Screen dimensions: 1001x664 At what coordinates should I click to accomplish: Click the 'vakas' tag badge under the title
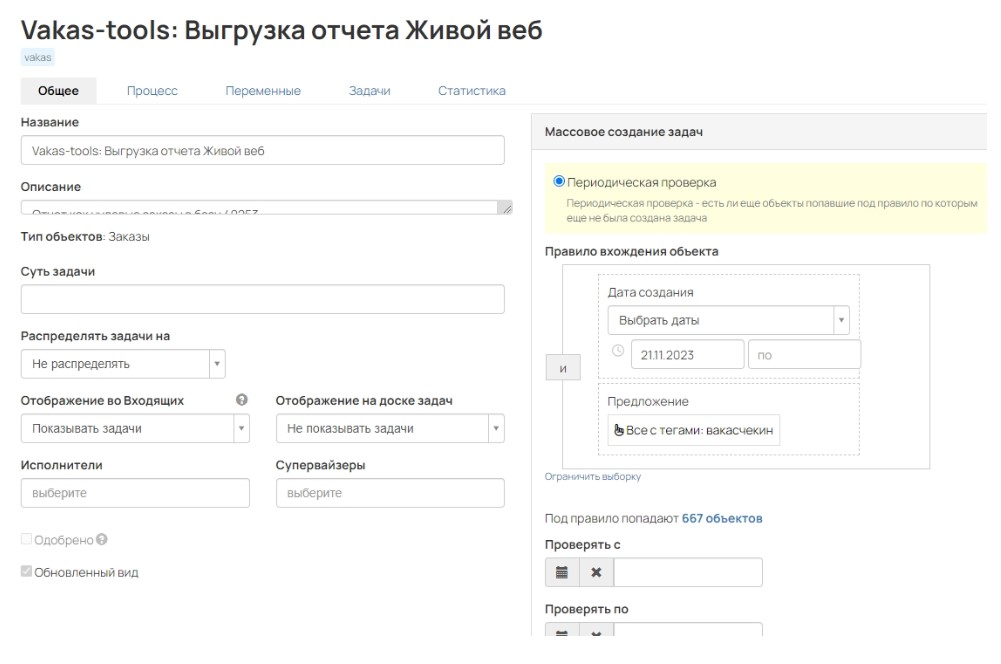[x=37, y=57]
